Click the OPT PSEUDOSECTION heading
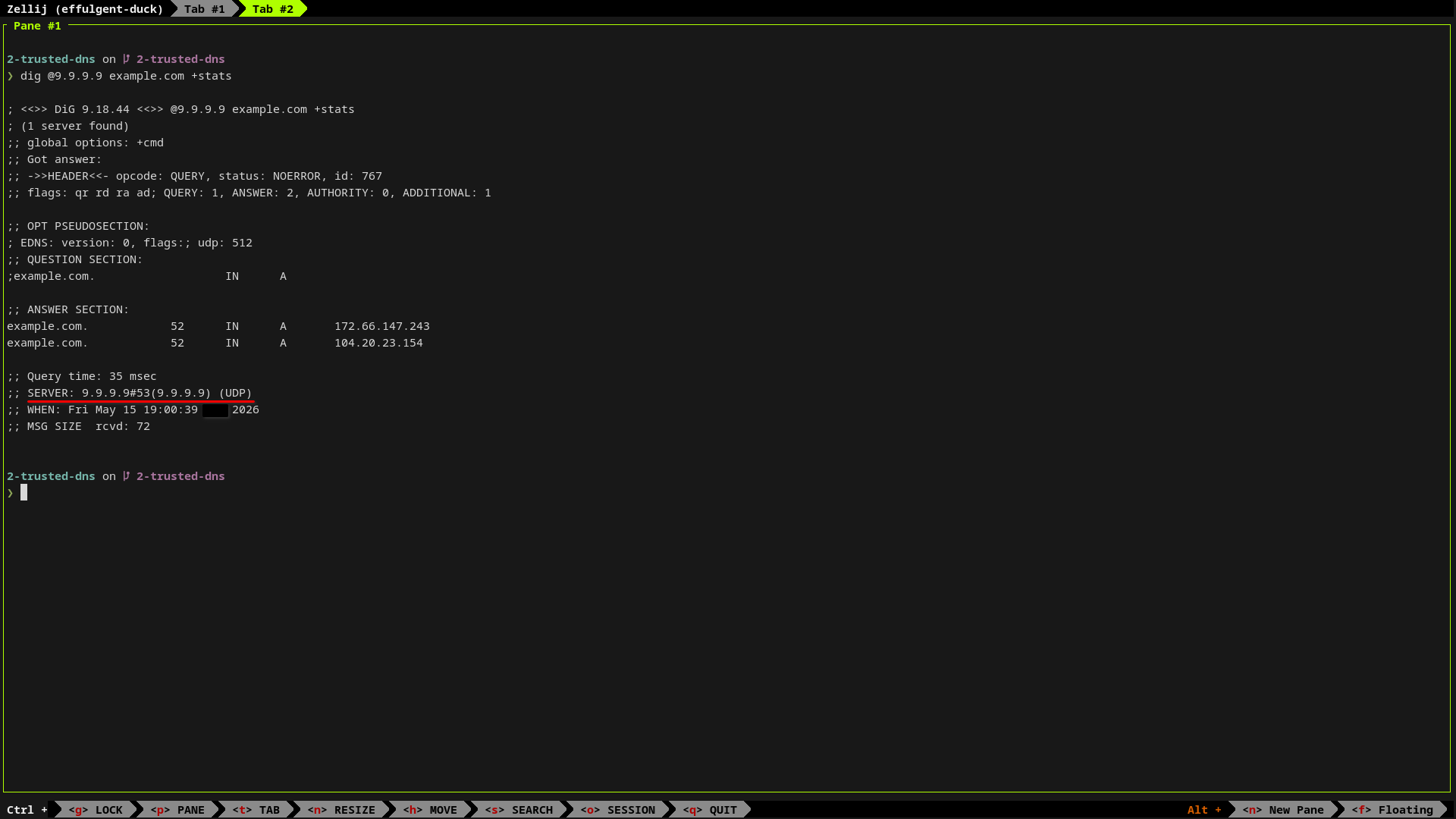 tap(79, 226)
